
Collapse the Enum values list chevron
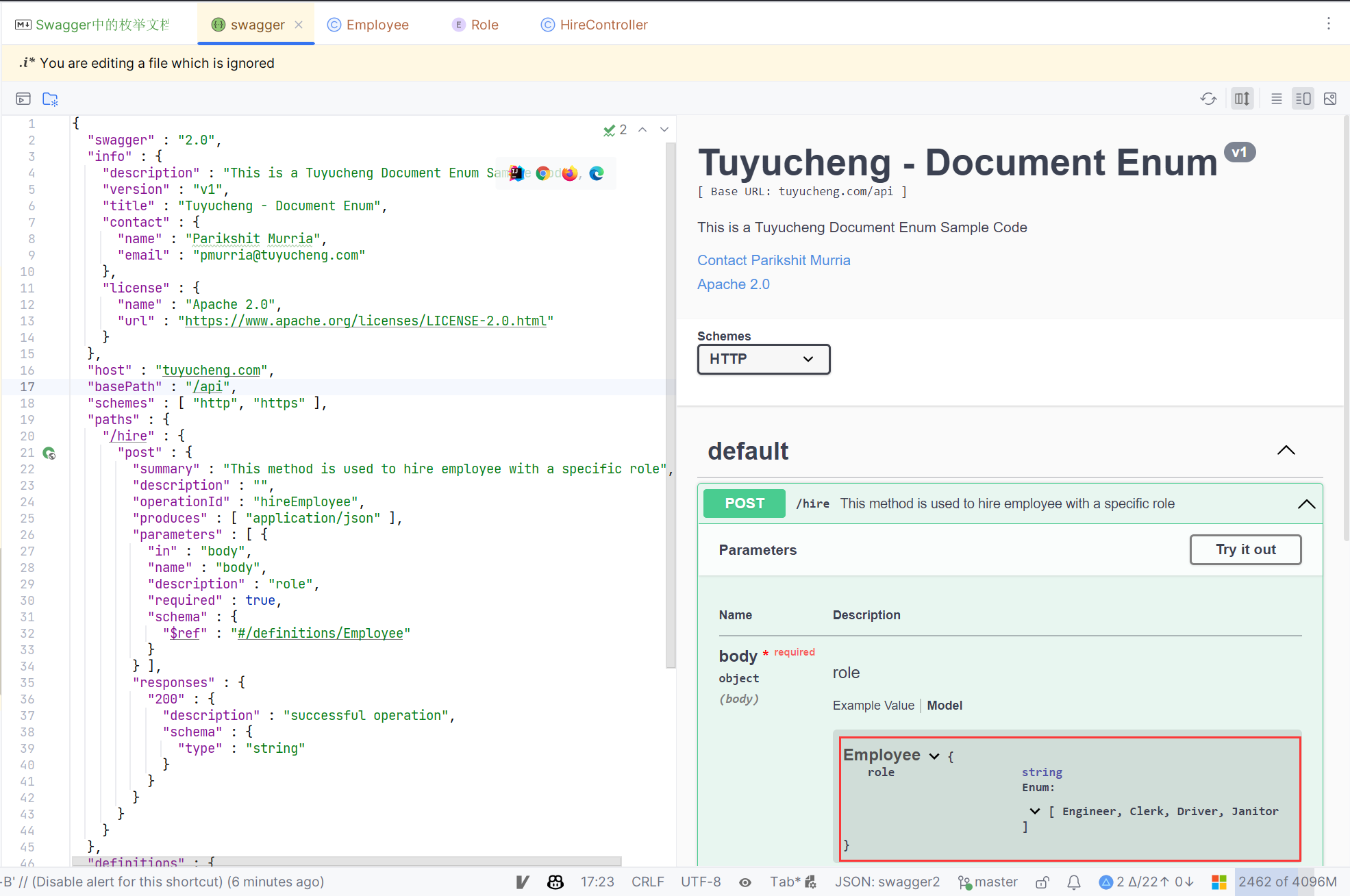[1035, 811]
